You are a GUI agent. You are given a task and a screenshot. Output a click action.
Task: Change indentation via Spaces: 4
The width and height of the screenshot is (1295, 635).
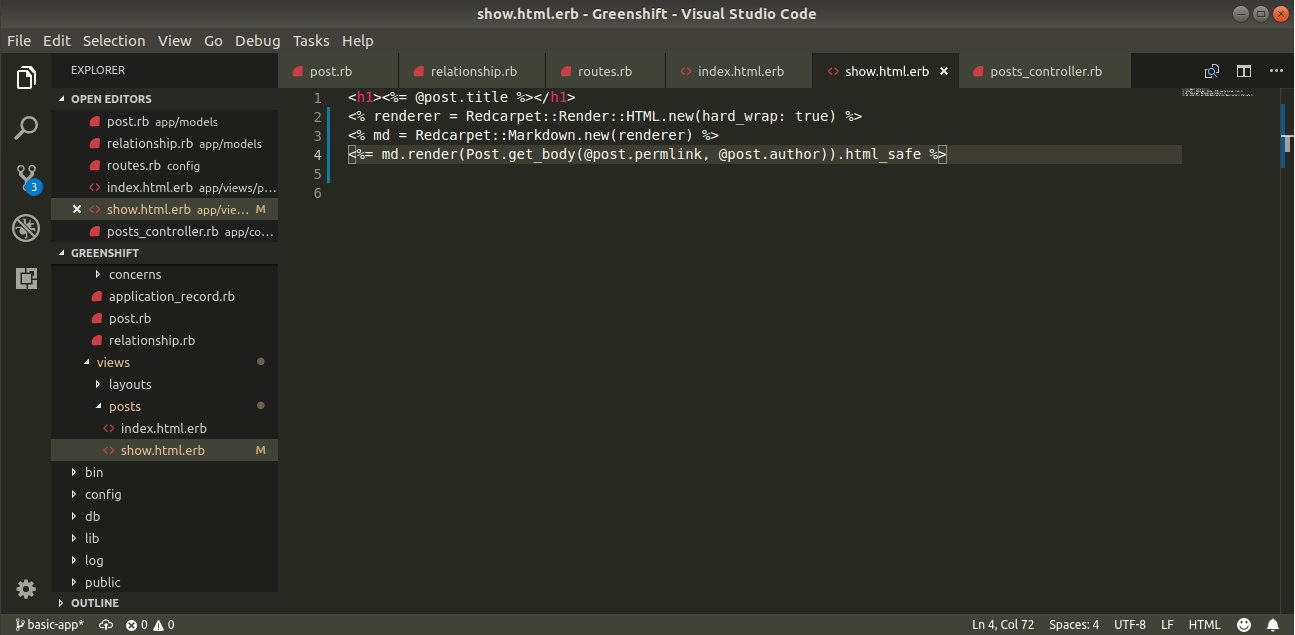(x=1074, y=625)
